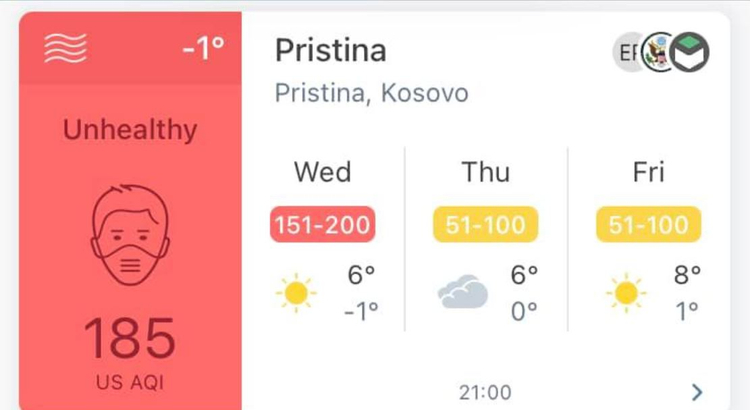This screenshot has width=750, height=410.
Task: Click Thursday's yellow 51-100 AQI badge
Action: click(485, 224)
